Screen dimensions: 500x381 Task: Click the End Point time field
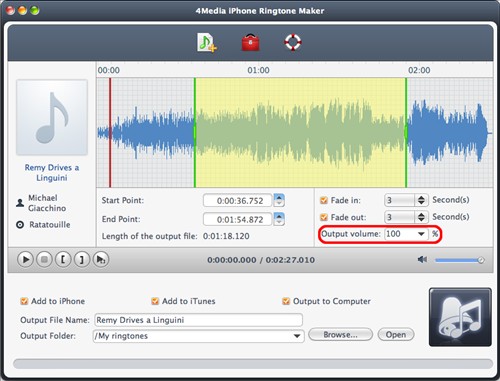pos(238,219)
